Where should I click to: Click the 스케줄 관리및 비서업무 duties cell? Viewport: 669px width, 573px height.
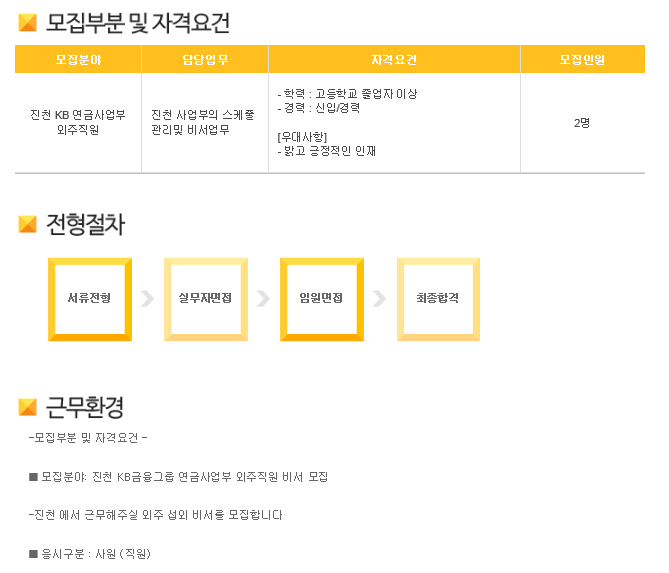tap(204, 122)
